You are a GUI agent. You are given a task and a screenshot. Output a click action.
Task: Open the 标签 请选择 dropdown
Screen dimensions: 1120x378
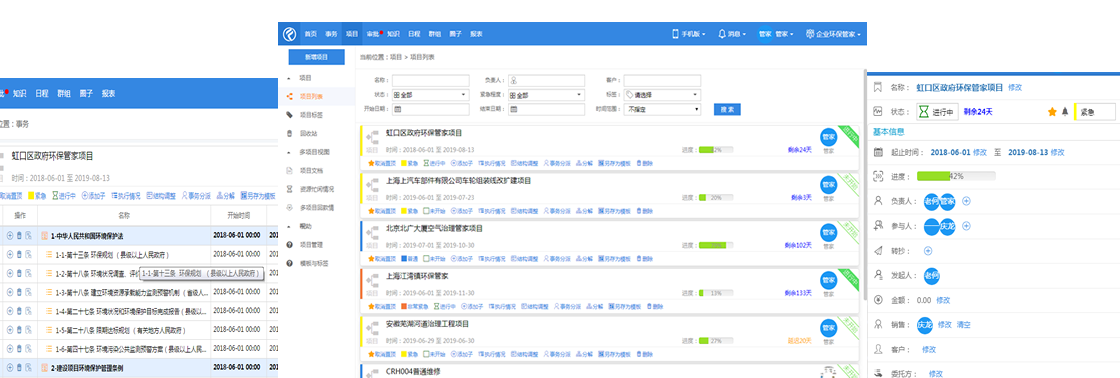pyautogui.click(x=662, y=95)
